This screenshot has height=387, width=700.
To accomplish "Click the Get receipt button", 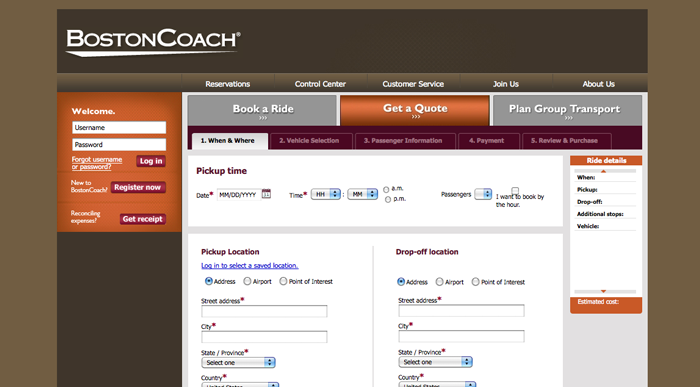I will point(143,219).
